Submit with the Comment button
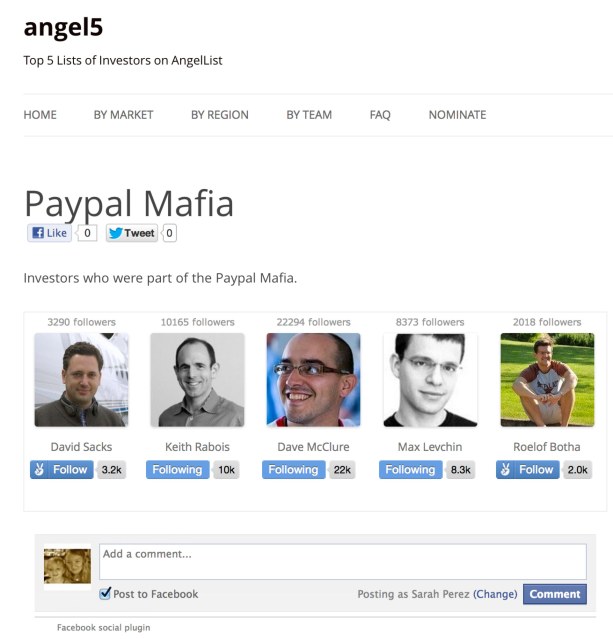613x639 pixels. [555, 594]
